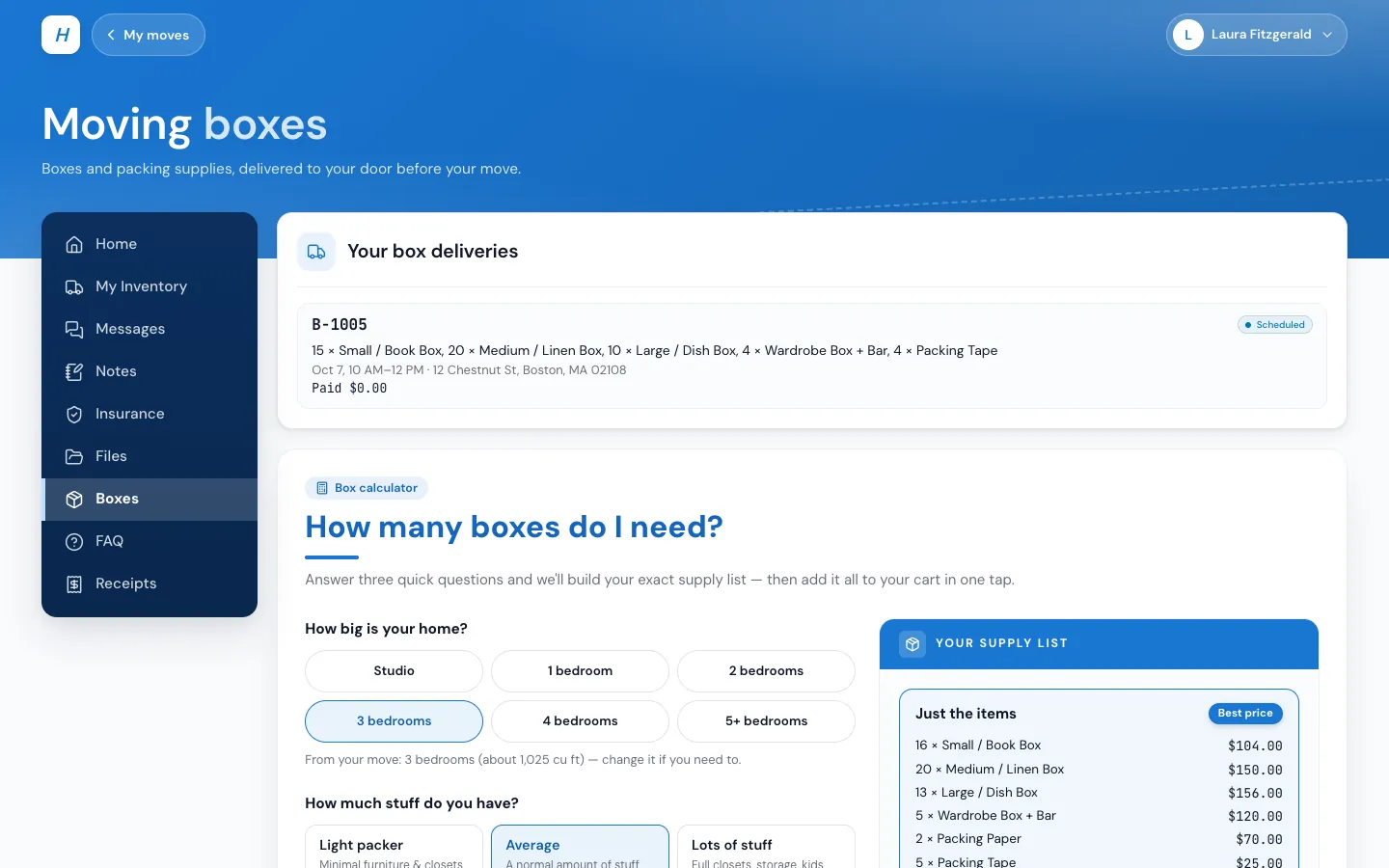
Task: Go back with My moves button
Action: 149,35
